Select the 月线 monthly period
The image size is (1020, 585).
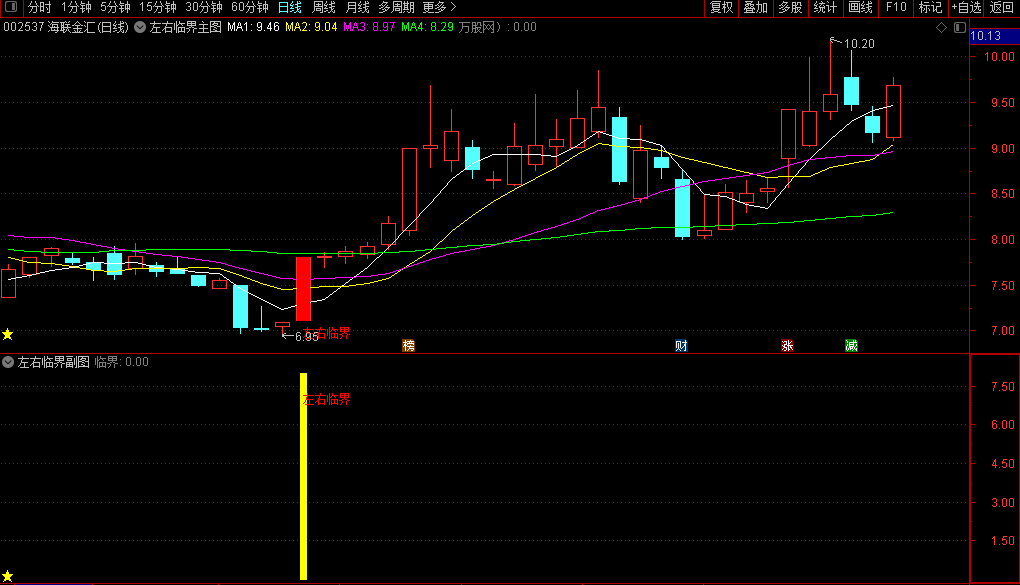(357, 7)
